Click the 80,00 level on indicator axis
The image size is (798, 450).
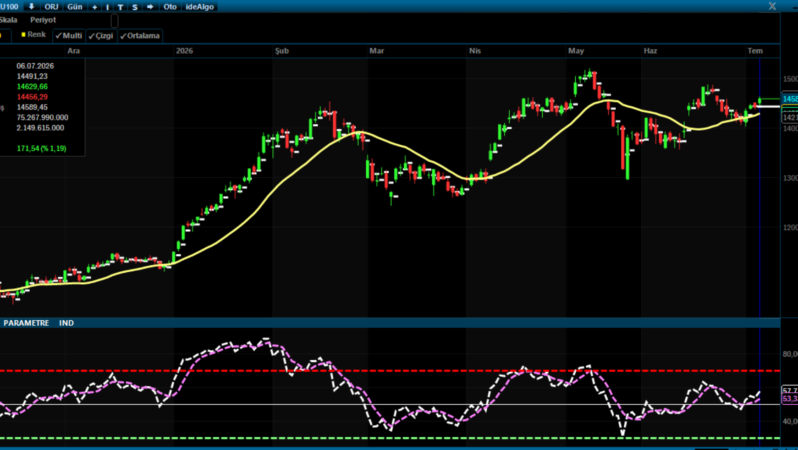[x=790, y=354]
